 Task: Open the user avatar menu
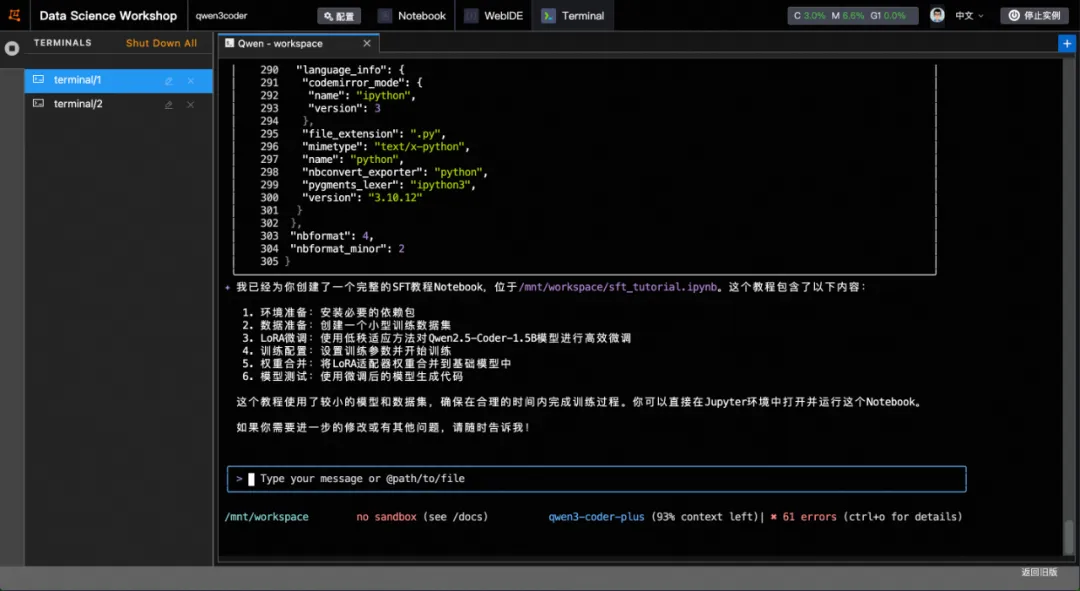937,15
